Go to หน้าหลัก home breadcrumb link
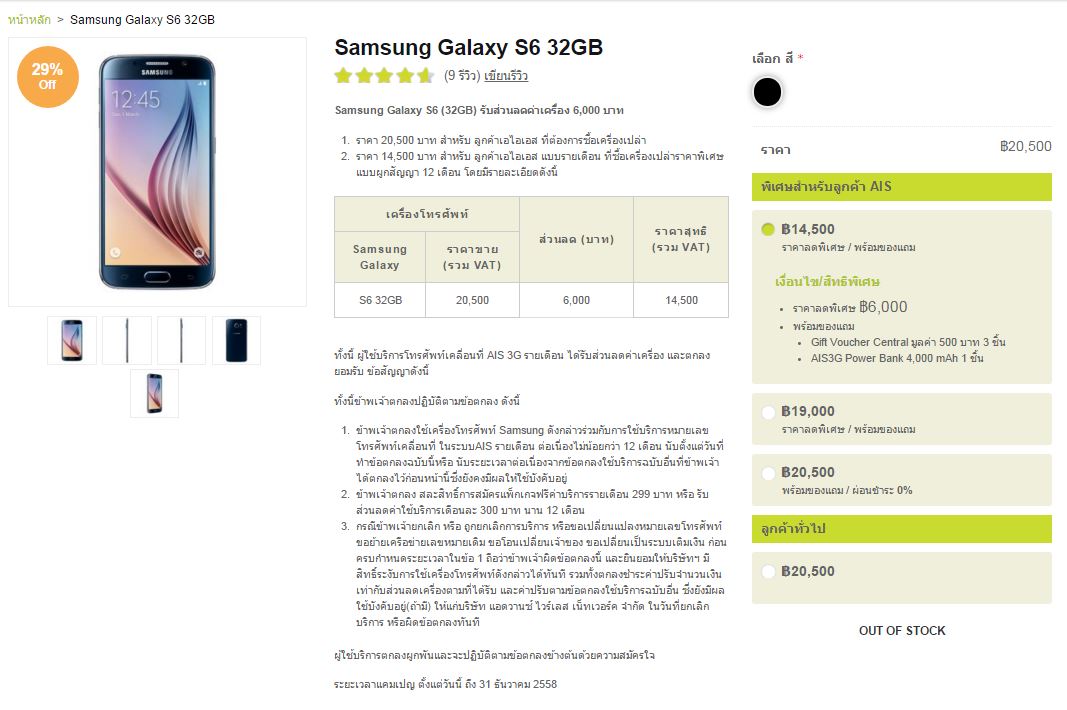1067x710 pixels. click(29, 20)
